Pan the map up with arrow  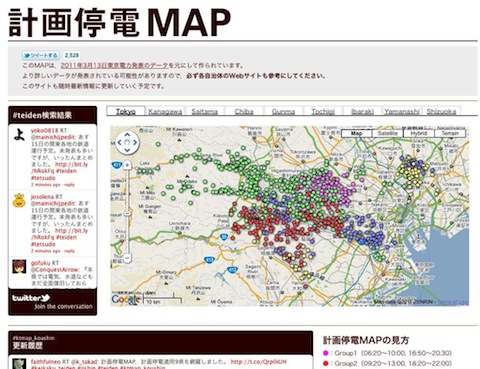127,135
